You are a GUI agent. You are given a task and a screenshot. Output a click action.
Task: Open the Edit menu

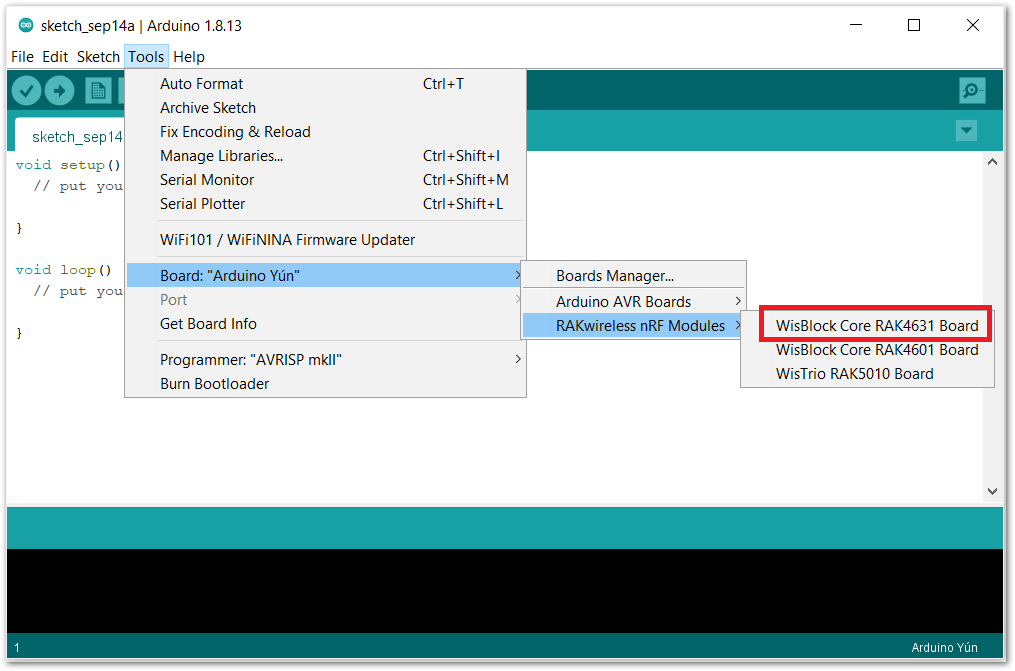point(55,57)
